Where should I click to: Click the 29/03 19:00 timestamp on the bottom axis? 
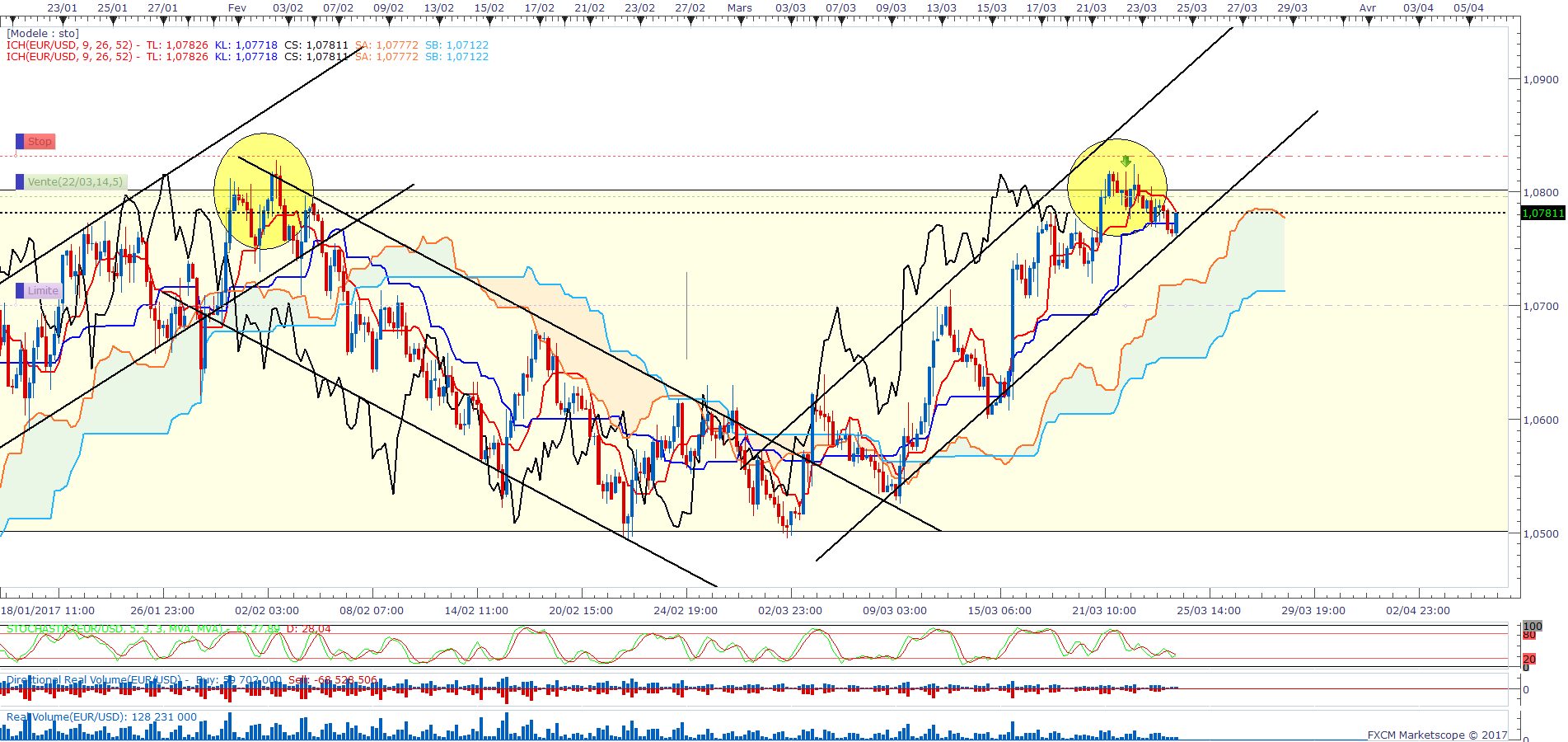coord(1313,611)
